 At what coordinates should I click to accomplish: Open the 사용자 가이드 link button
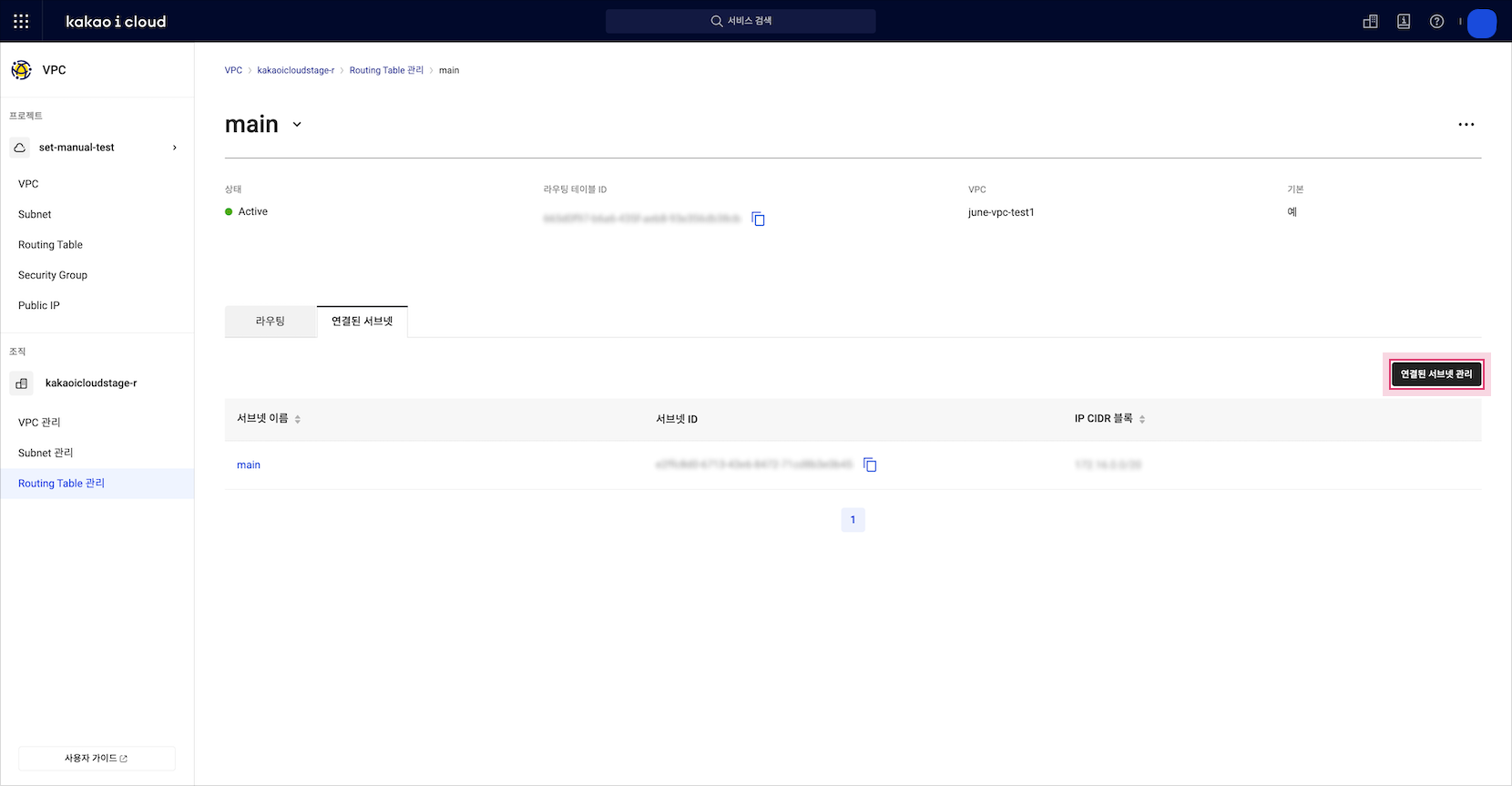click(97, 758)
